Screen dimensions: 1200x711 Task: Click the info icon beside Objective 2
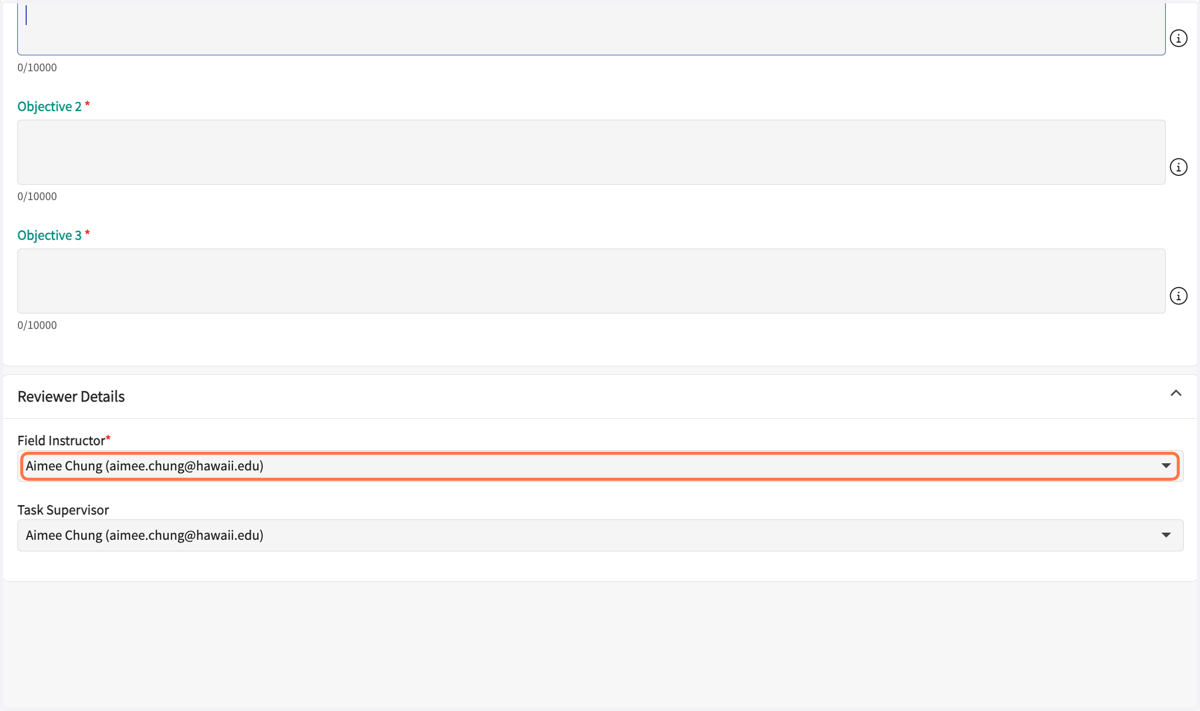[x=1179, y=167]
